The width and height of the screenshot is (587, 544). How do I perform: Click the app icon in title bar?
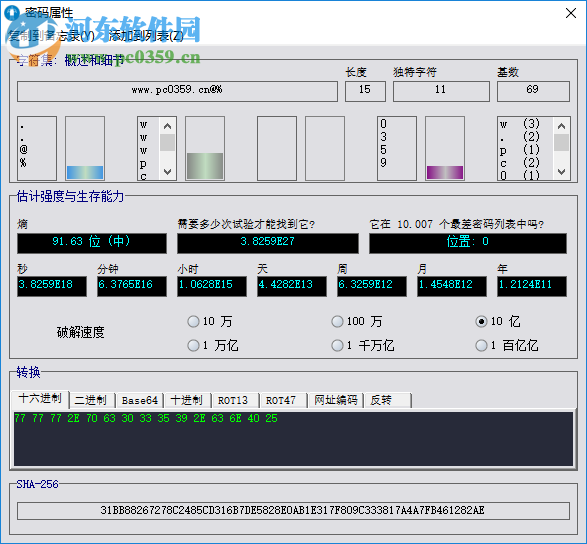[x=12, y=13]
